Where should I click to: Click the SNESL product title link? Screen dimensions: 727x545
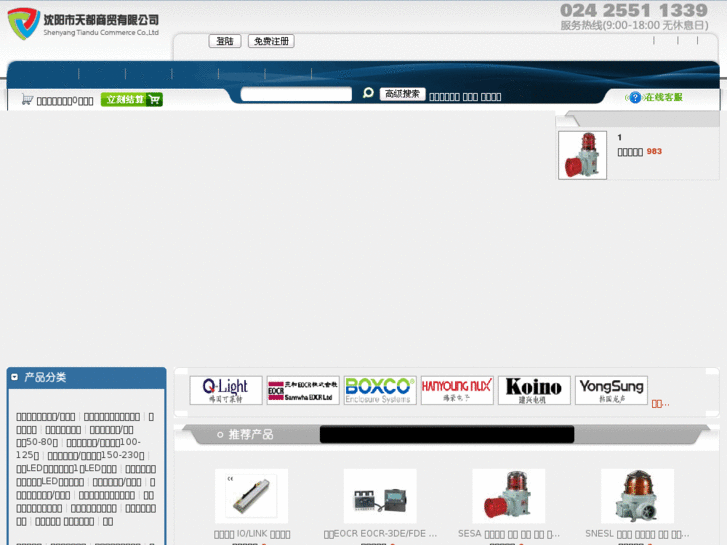637,534
